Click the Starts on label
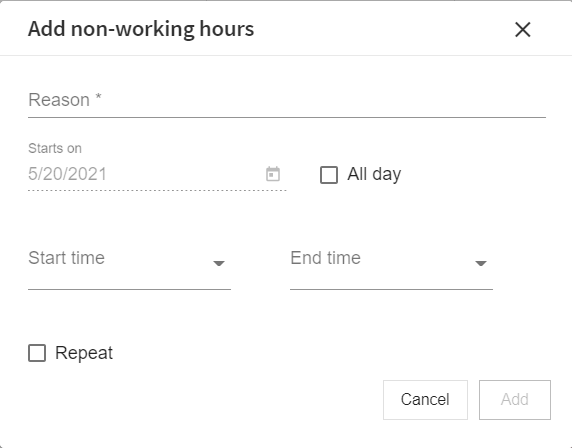This screenshot has height=448, width=572. click(x=55, y=148)
